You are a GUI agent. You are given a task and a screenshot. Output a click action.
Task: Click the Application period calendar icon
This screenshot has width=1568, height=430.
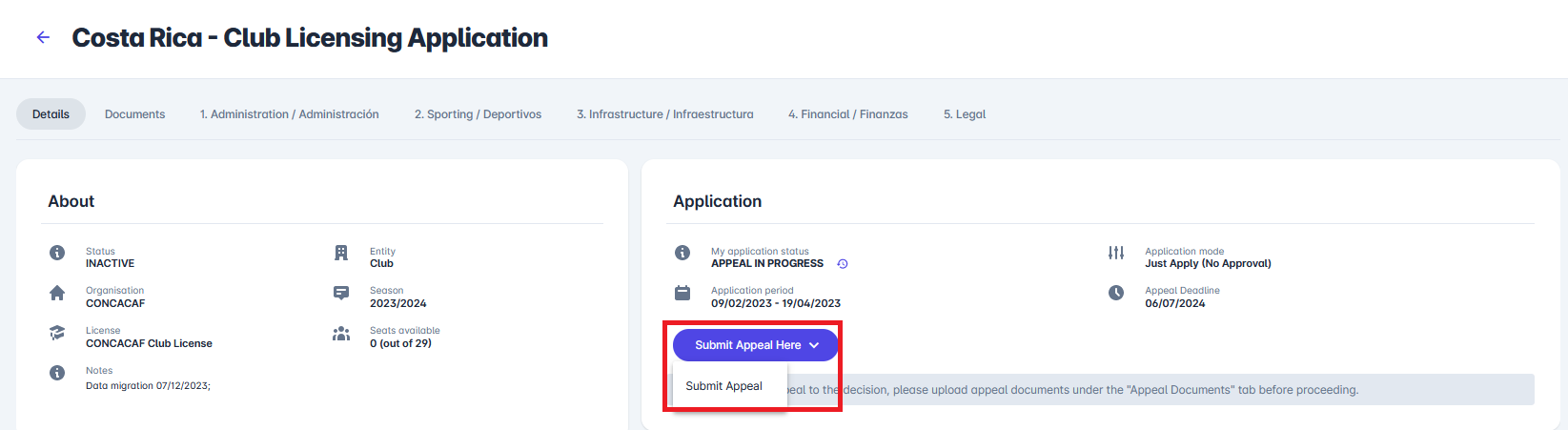click(x=682, y=293)
